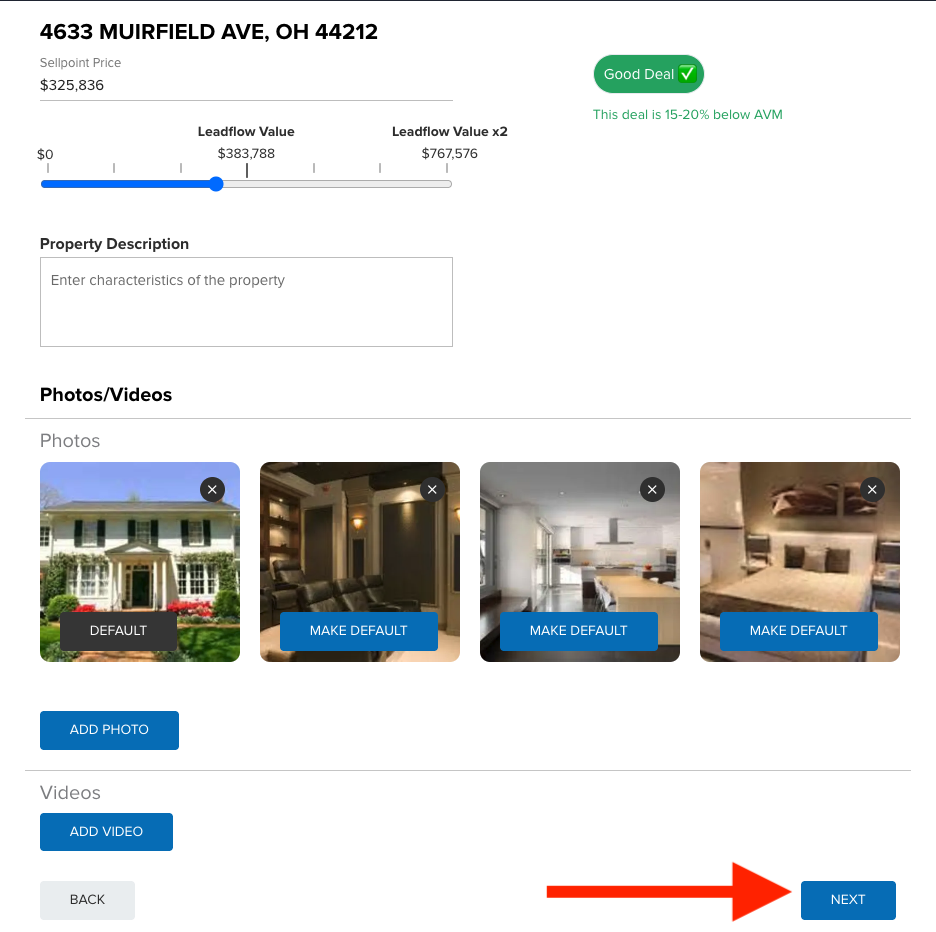
Task: Click the $0 slider label
Action: tap(45, 154)
